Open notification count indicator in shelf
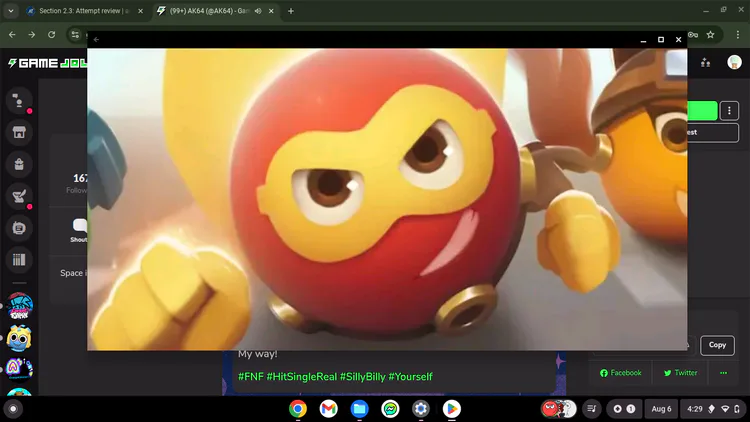The height and width of the screenshot is (422, 750). pos(624,409)
